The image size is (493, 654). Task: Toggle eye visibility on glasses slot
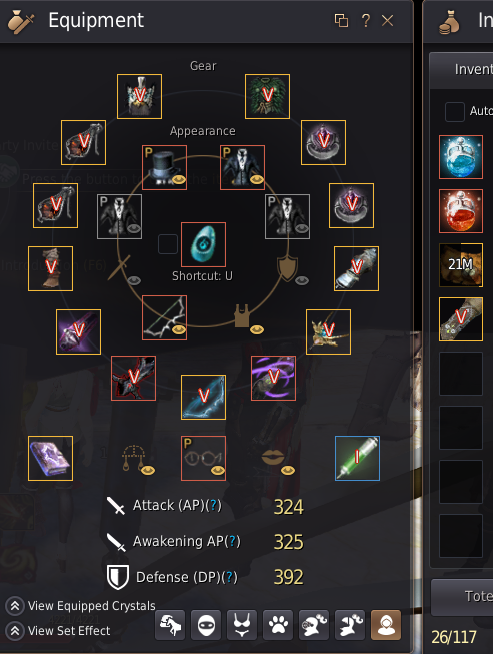click(x=217, y=470)
